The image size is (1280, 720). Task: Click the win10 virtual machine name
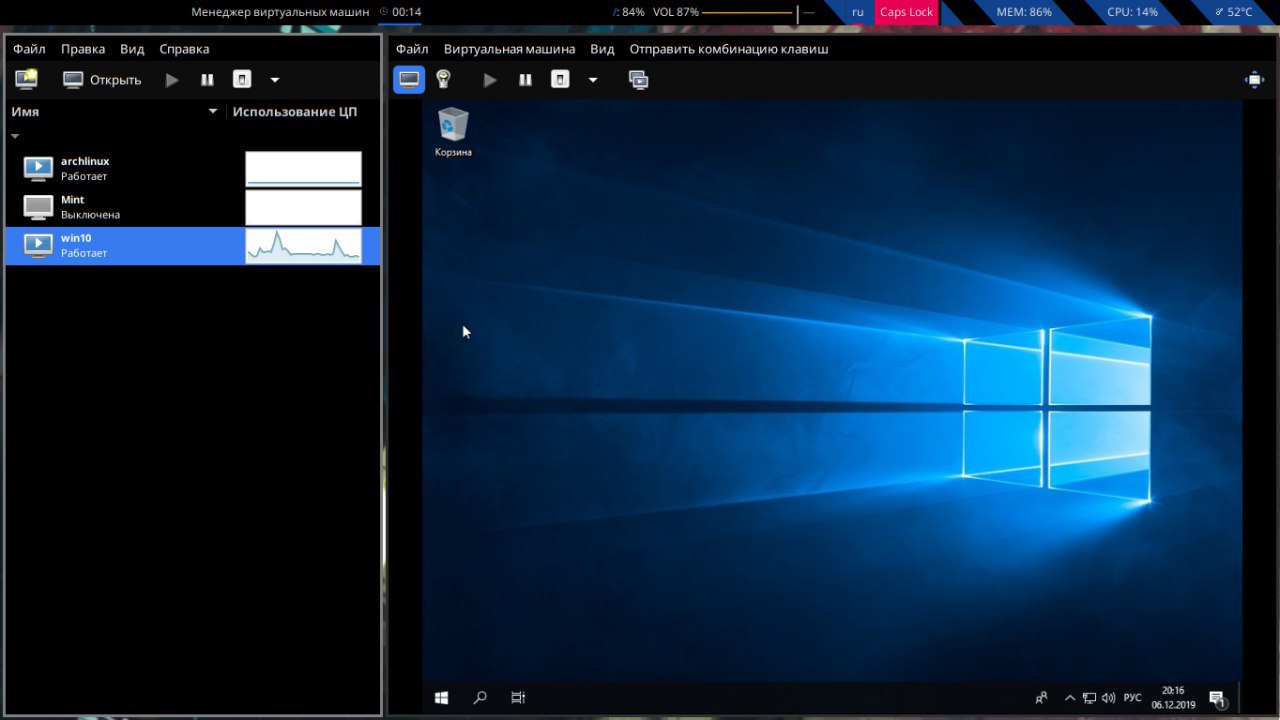click(76, 238)
